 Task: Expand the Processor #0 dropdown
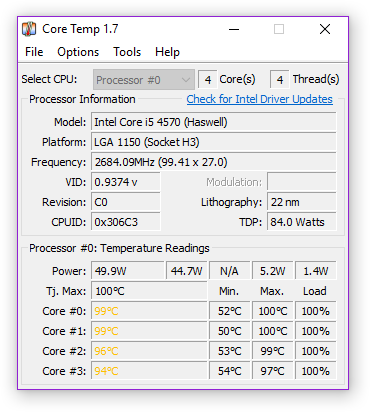144,80
